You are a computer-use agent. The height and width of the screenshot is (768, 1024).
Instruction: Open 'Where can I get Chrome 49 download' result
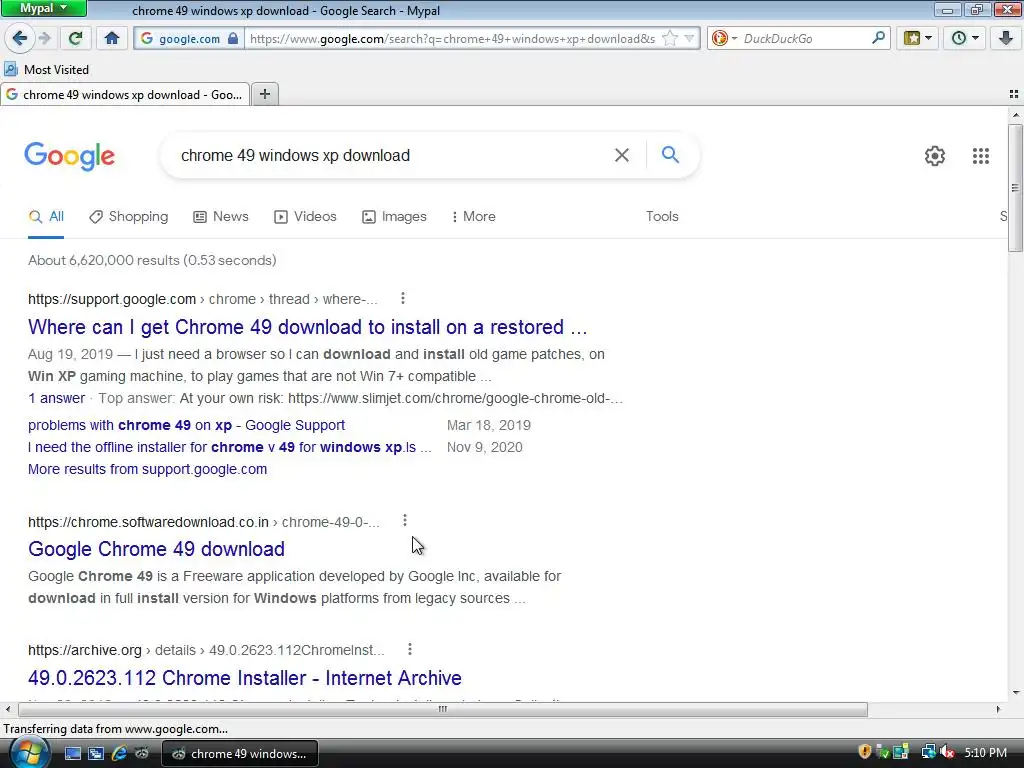click(308, 327)
